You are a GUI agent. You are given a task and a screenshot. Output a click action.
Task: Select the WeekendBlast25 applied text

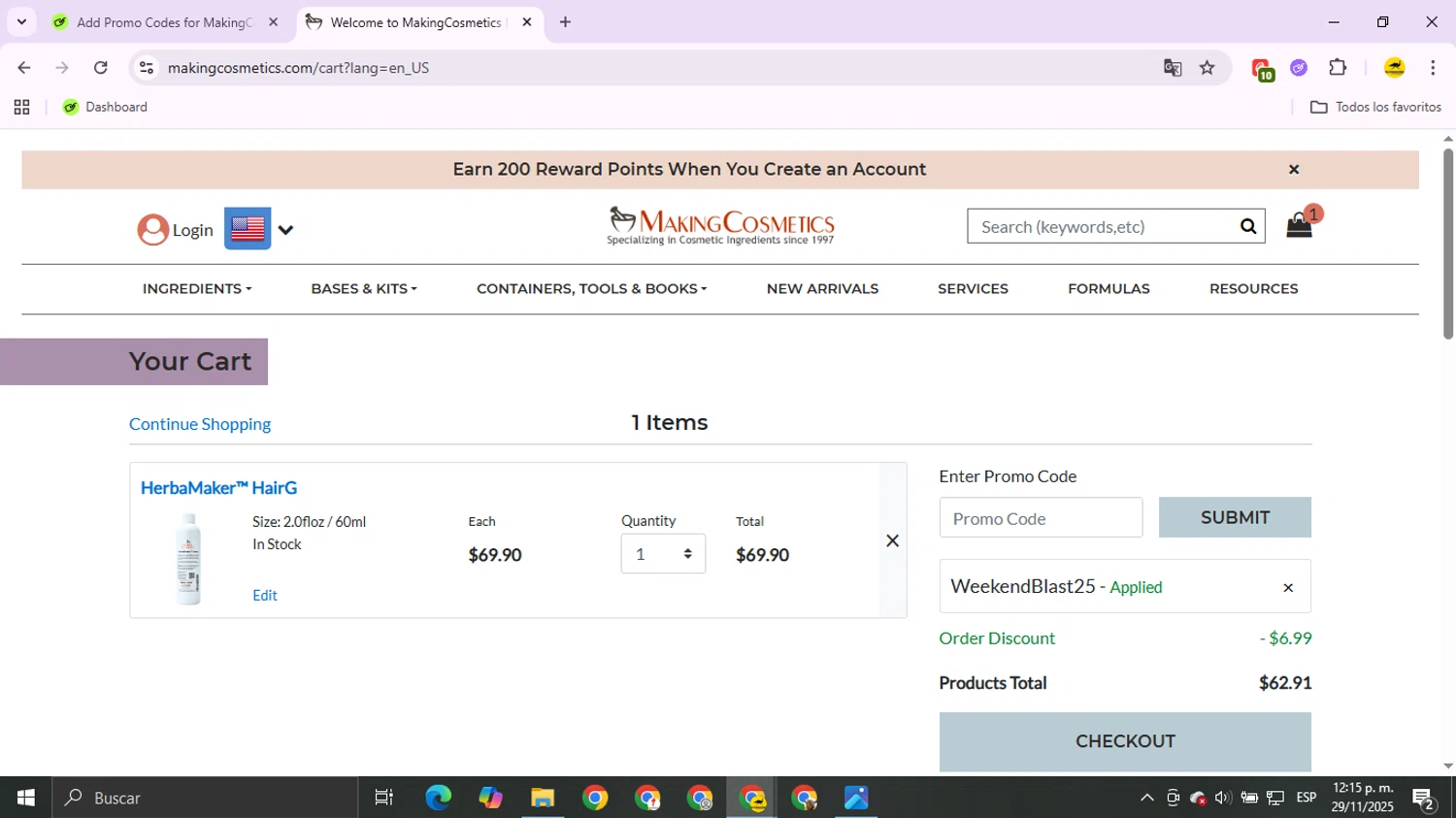1056,586
